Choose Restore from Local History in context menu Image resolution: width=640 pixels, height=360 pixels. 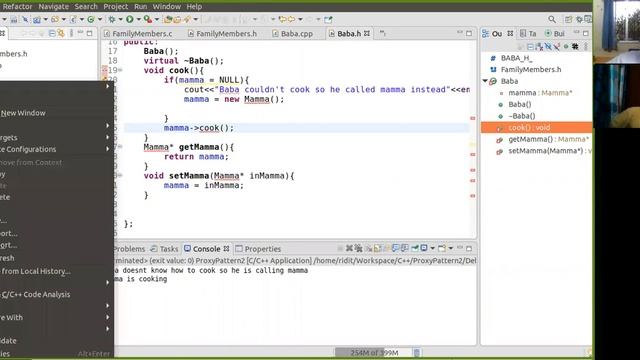(x=36, y=271)
